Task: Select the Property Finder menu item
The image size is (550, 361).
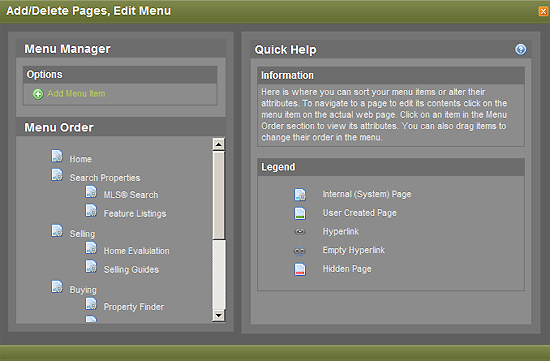Action: pyautogui.click(x=134, y=307)
